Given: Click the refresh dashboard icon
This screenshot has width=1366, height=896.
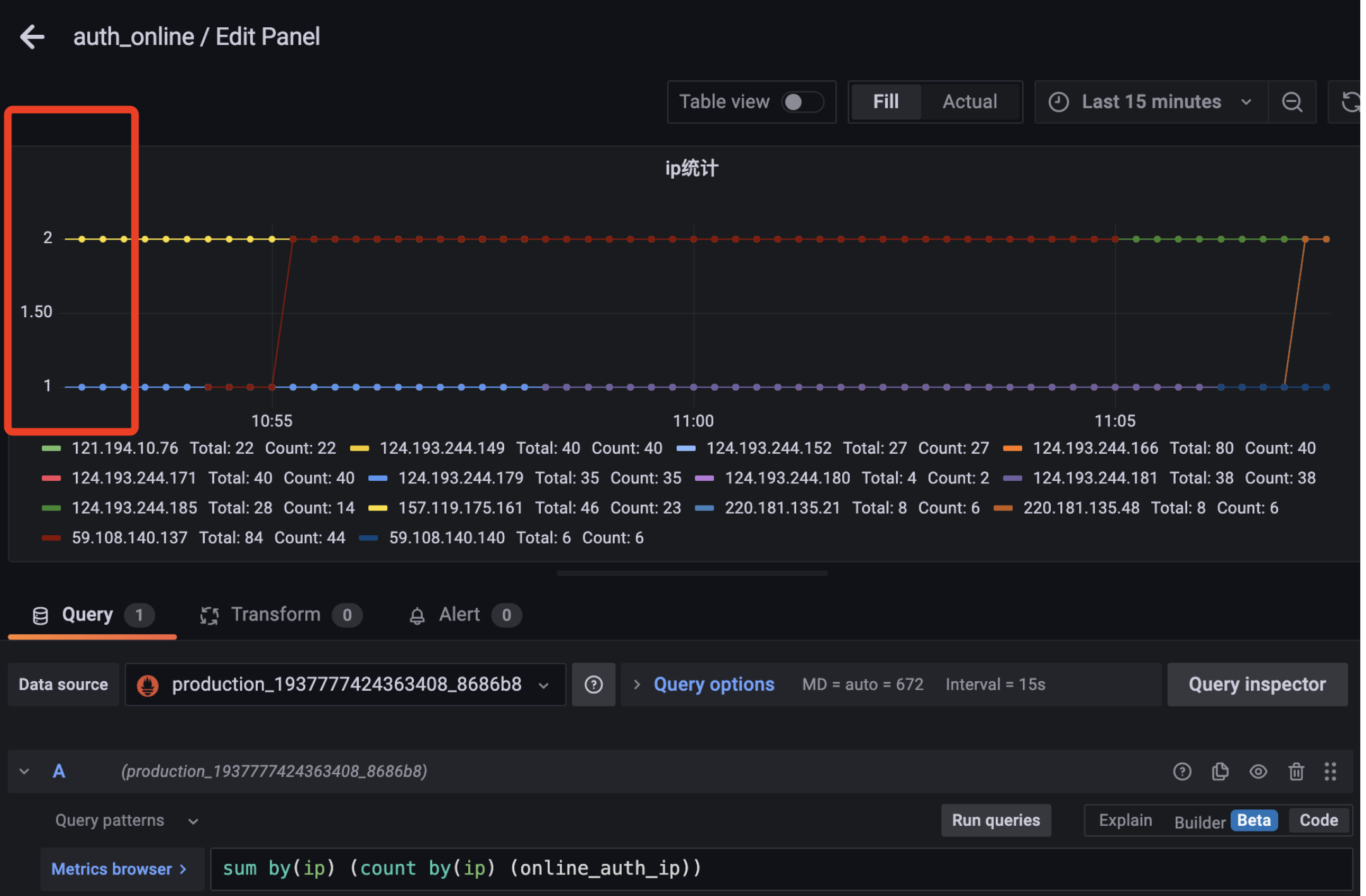Looking at the screenshot, I should click(1349, 102).
